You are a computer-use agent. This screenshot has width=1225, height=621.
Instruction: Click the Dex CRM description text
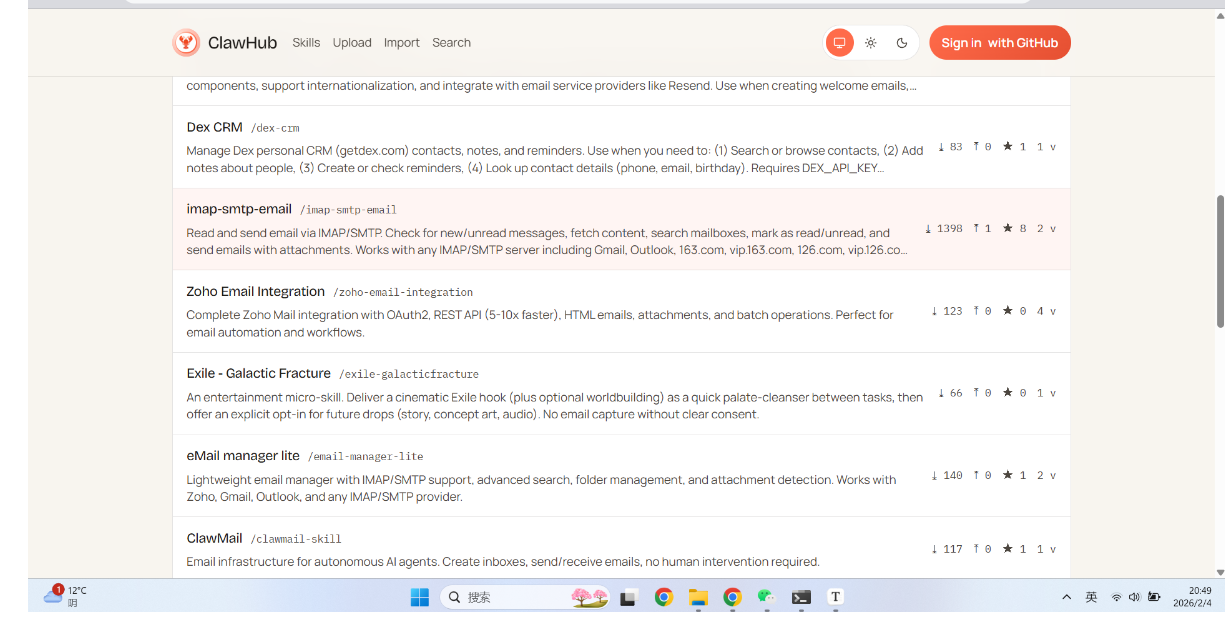pos(555,159)
